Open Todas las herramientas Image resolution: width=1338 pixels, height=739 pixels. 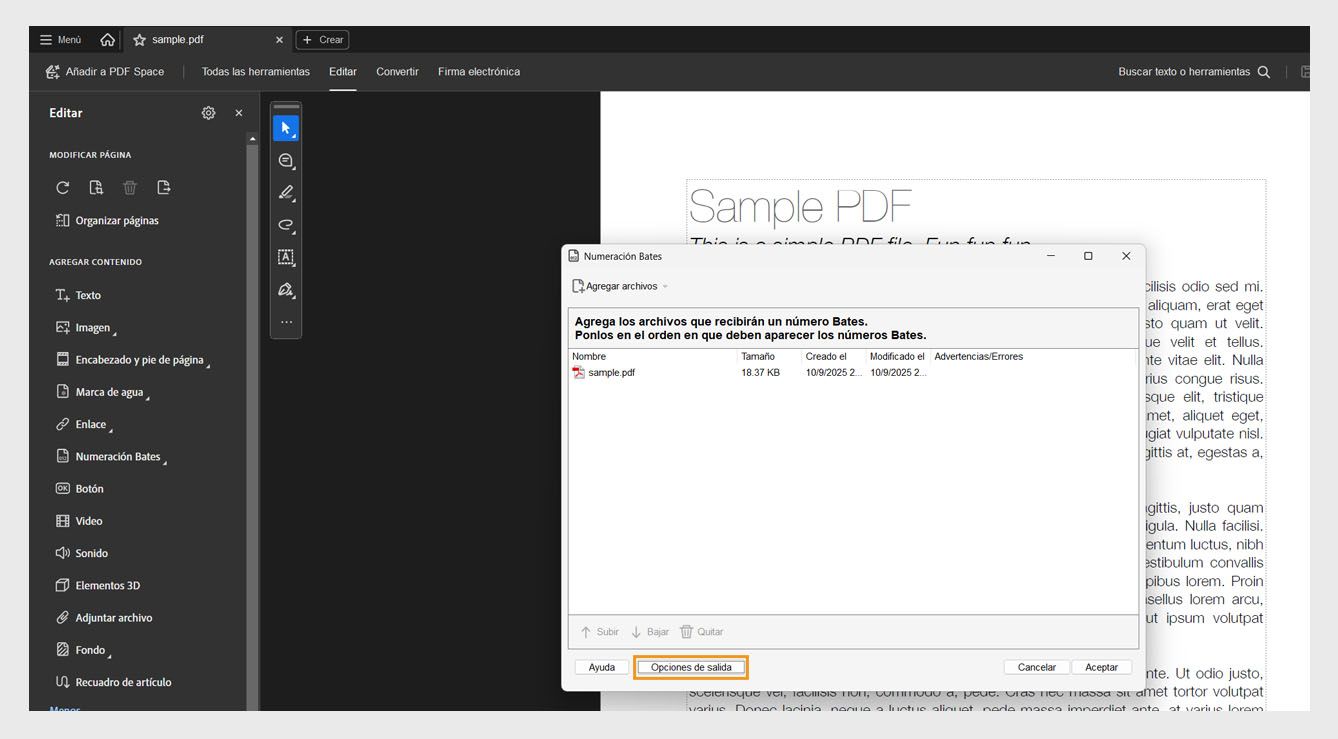click(x=256, y=72)
